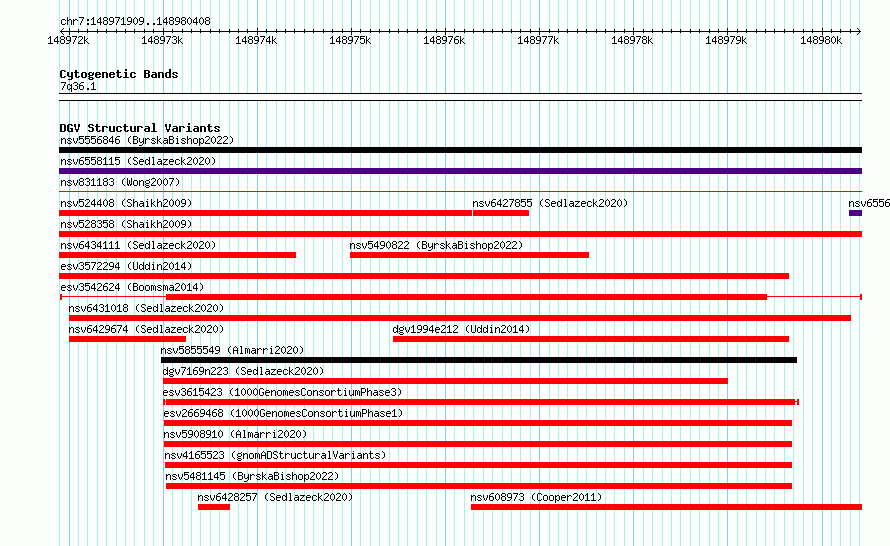The image size is (890, 546).
Task: Click the nsv6558115 (Sedlazeck2020) label
Action: [138, 161]
